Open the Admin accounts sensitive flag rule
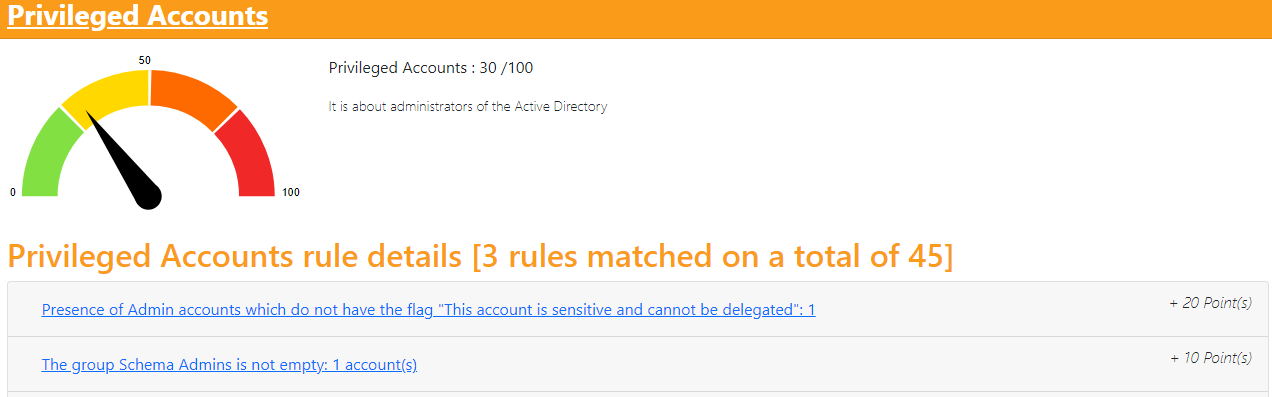Image resolution: width=1272 pixels, height=397 pixels. point(428,310)
